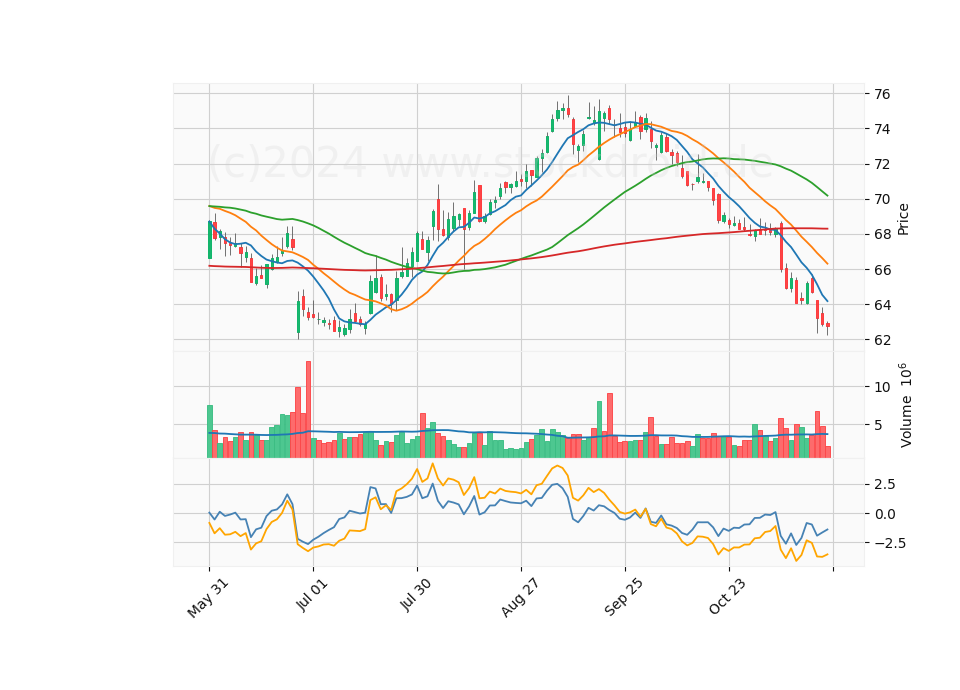
Task: Click the "Price" axis title
Action: 903,219
